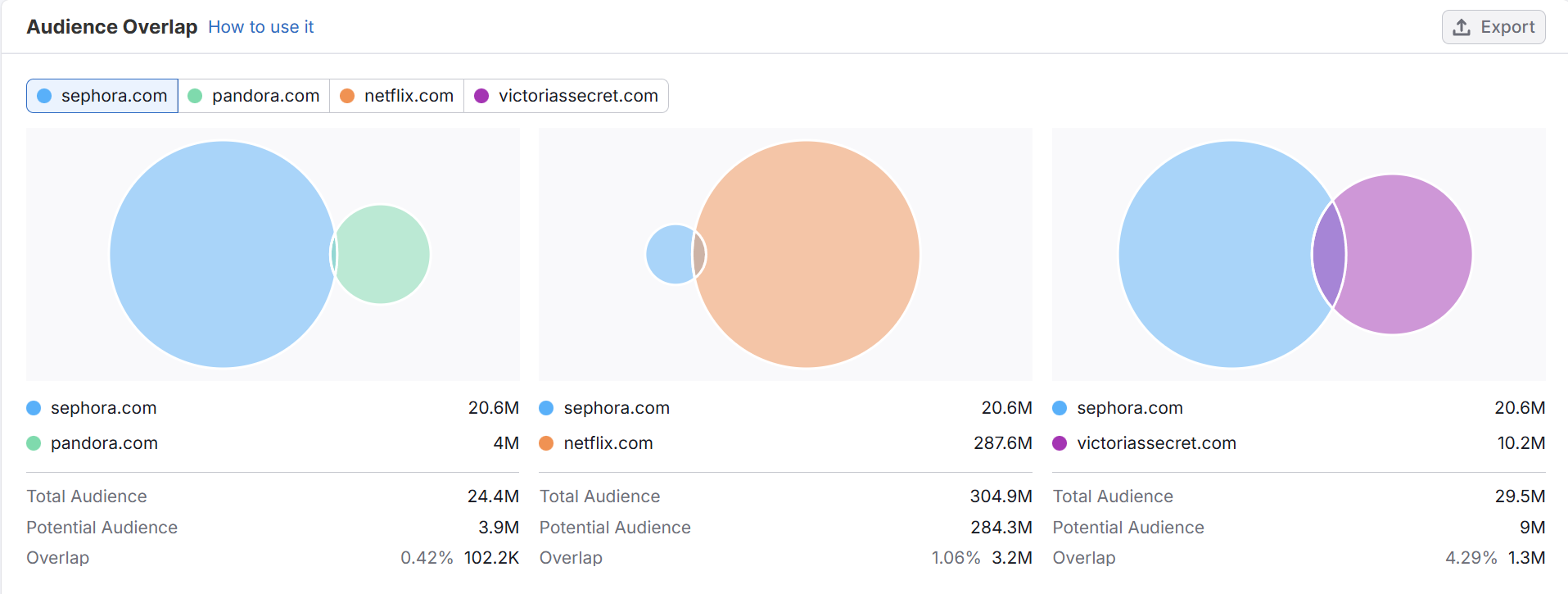Viewport: 1568px width, 594px height.
Task: Open the 'How to use it' link
Action: point(260,27)
